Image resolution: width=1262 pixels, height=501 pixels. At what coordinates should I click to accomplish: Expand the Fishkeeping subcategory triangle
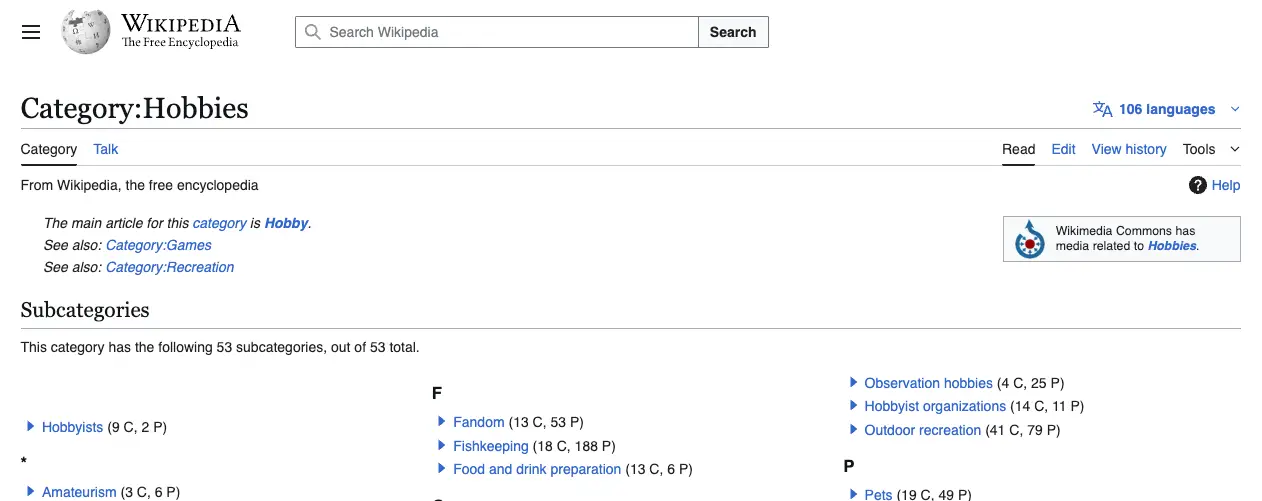pos(442,446)
